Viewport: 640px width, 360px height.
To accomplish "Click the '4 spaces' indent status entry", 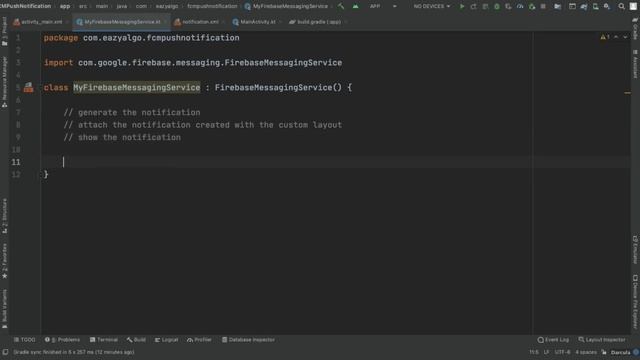I will point(586,352).
